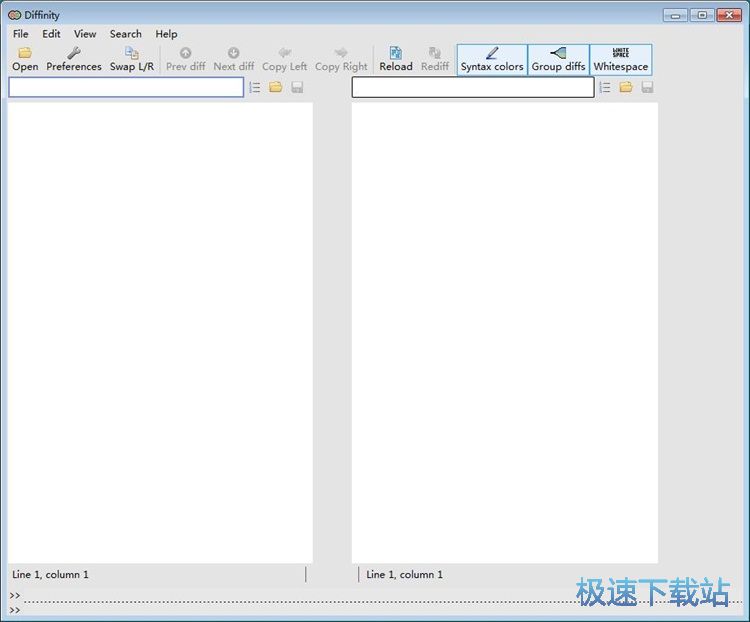Toggle Whitespace display
Viewport: 750px width, 622px height.
[620, 59]
